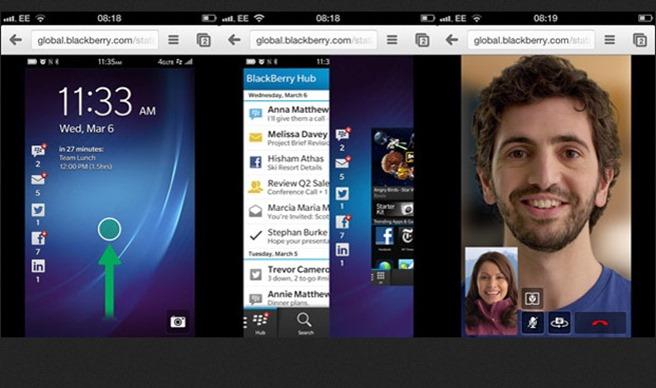
Task: Tap the battery indicator in the right status bar
Action: pyautogui.click(x=645, y=18)
